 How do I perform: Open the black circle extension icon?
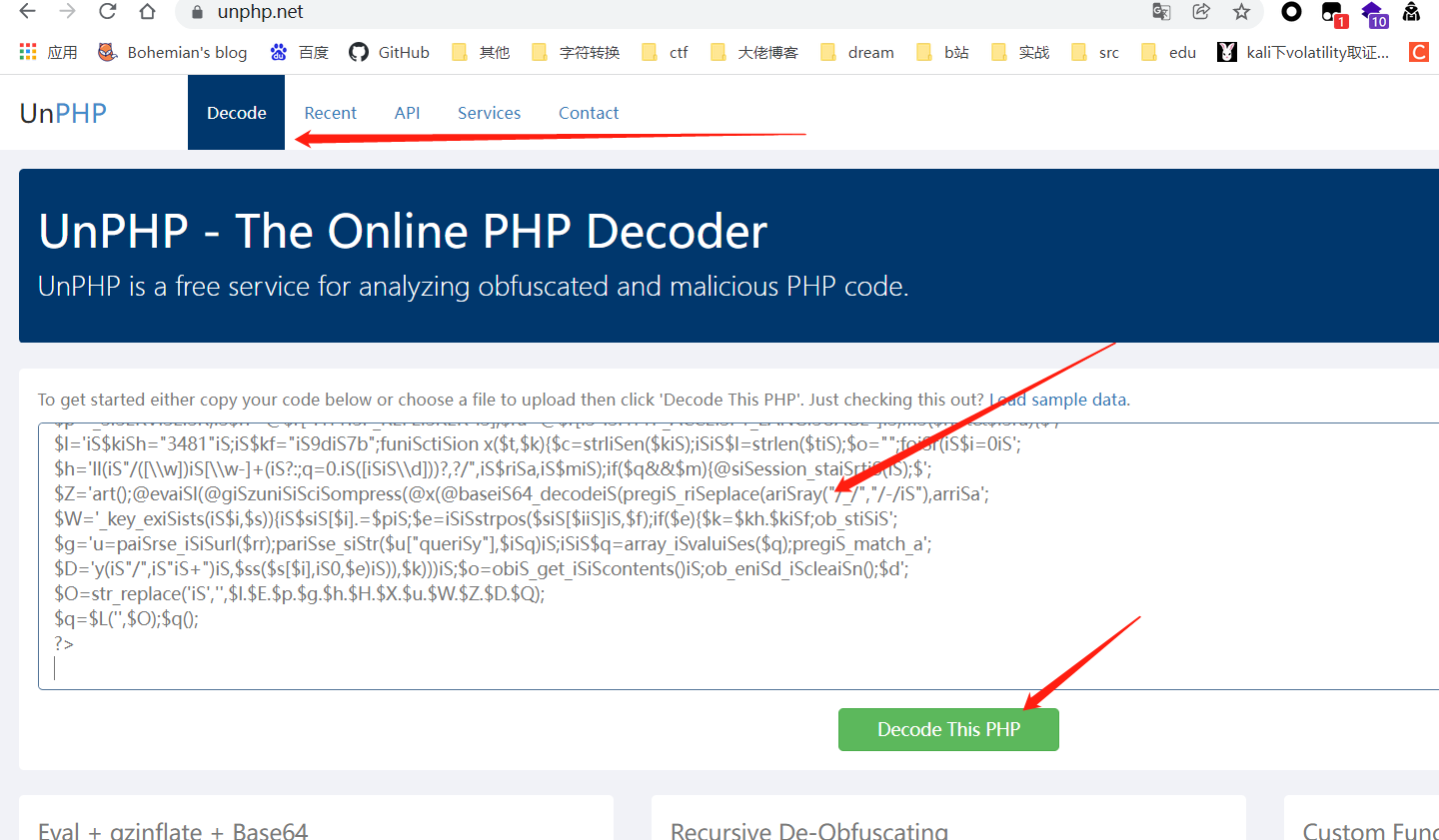1291,12
